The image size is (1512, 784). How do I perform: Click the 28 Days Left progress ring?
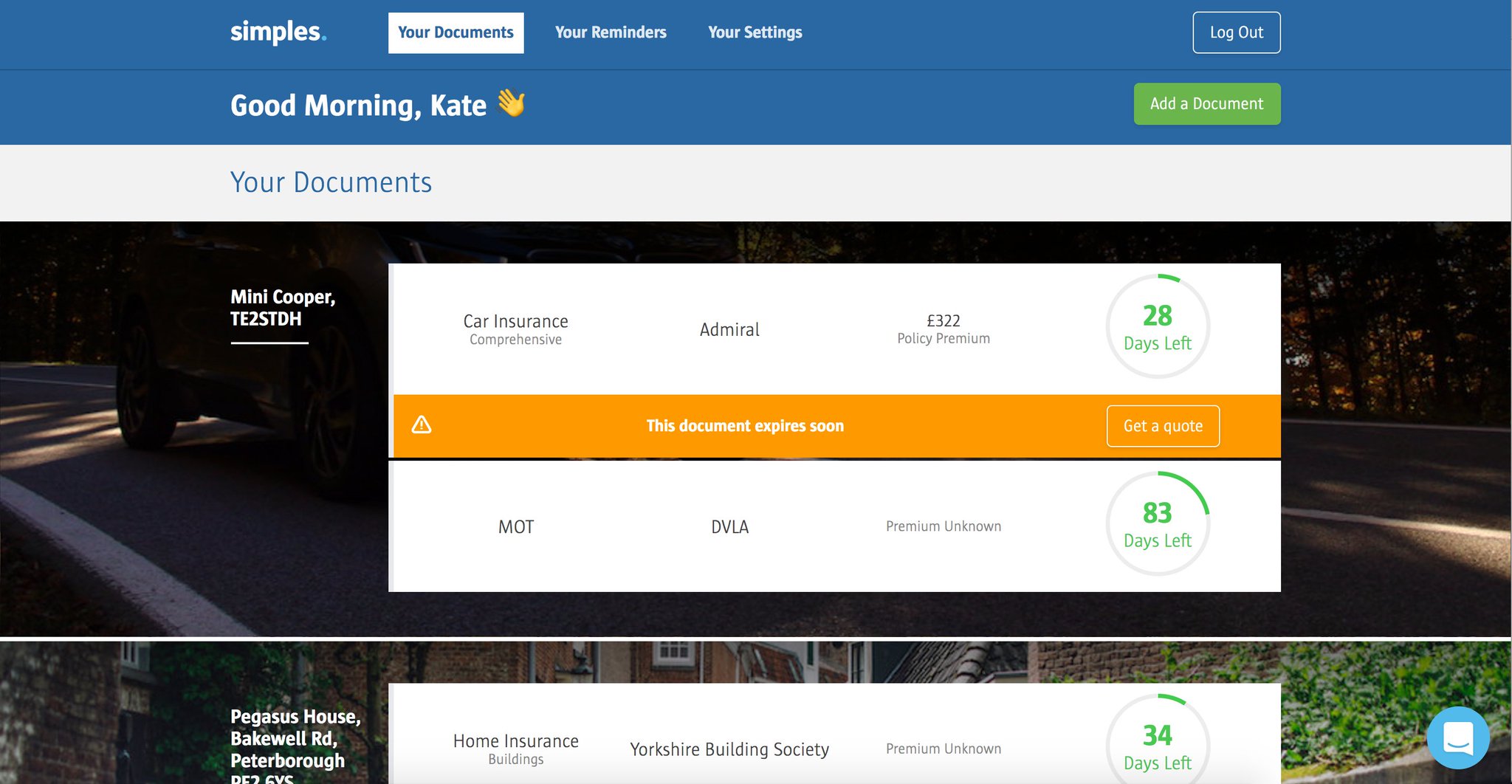(1158, 326)
